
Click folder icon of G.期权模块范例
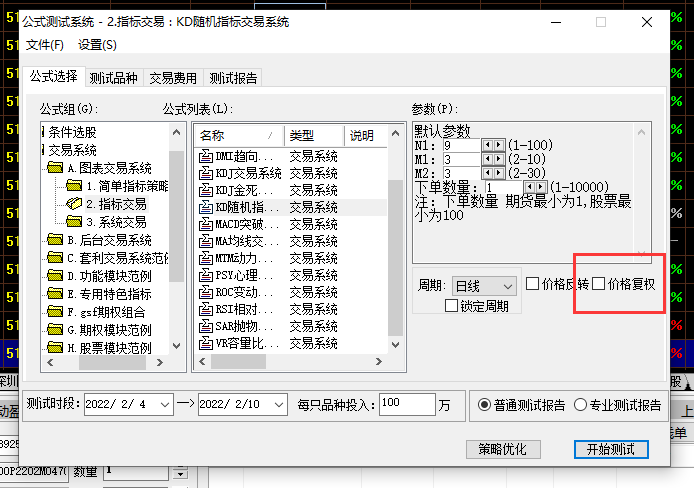coord(55,330)
